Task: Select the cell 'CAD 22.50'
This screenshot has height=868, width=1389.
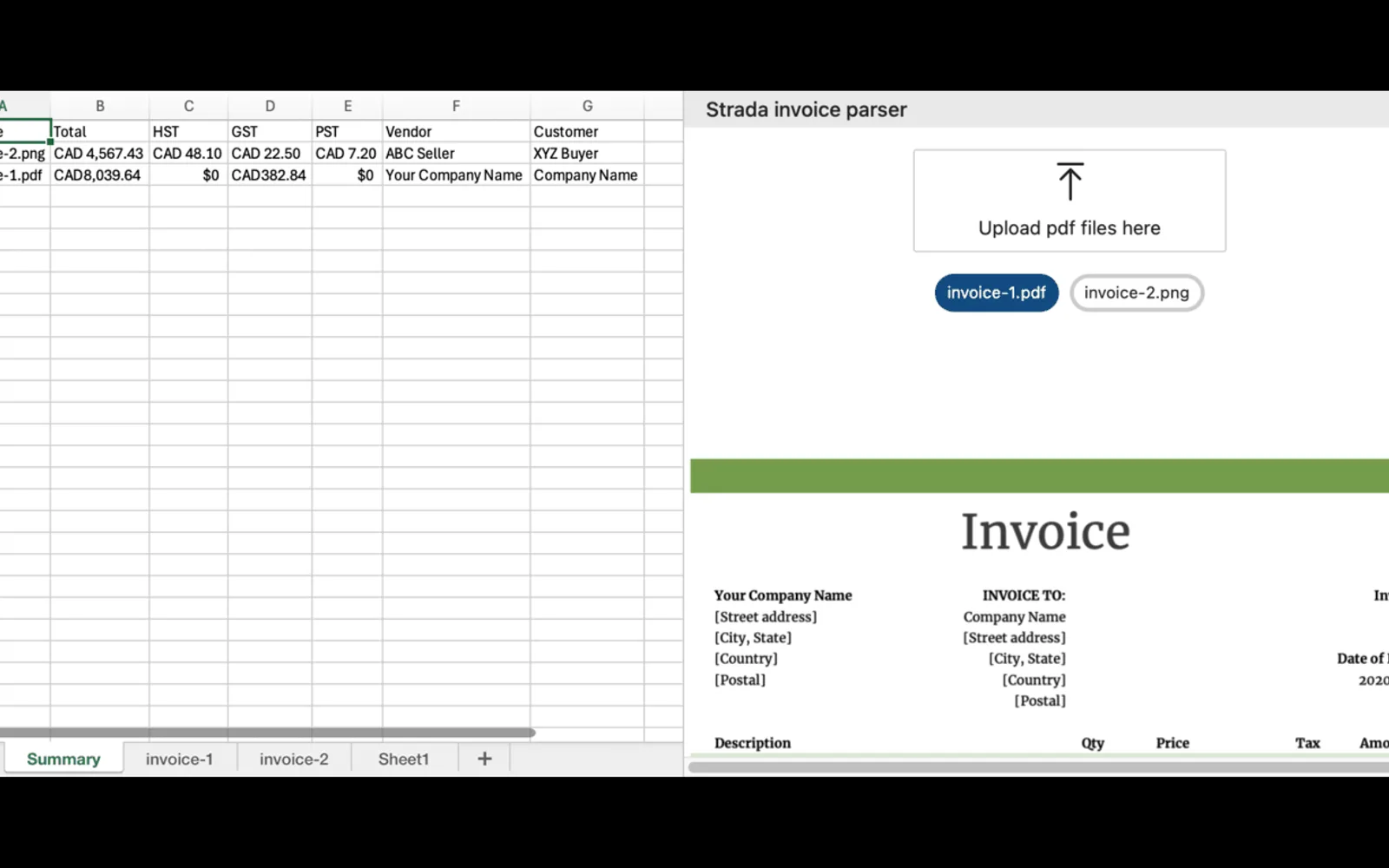Action: coord(270,154)
